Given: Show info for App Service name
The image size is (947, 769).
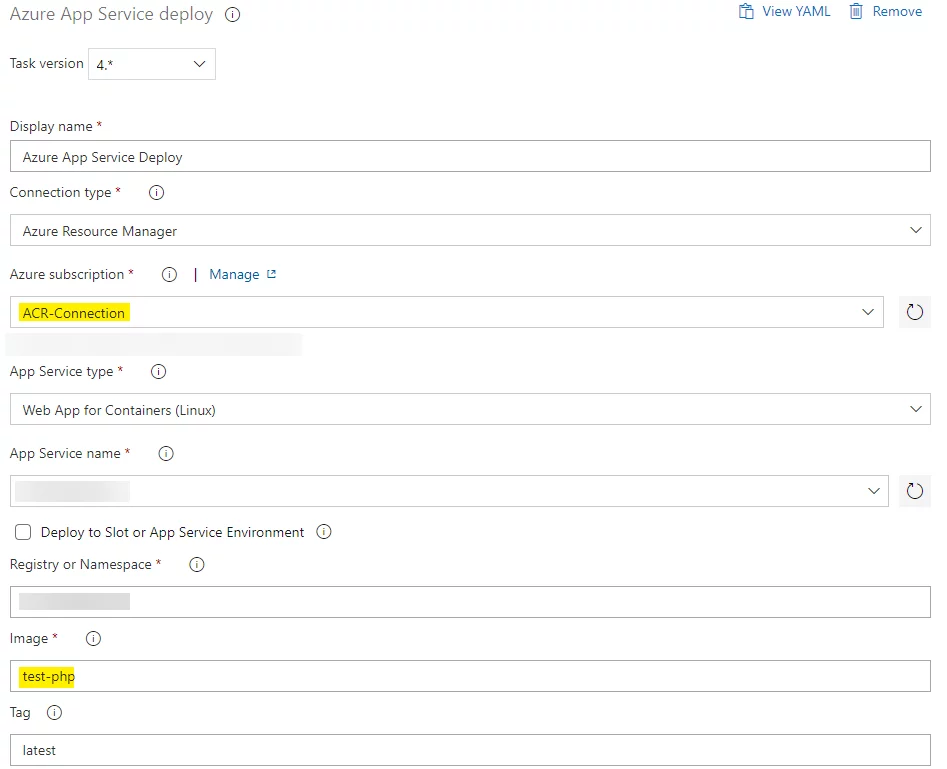Looking at the screenshot, I should pyautogui.click(x=166, y=454).
